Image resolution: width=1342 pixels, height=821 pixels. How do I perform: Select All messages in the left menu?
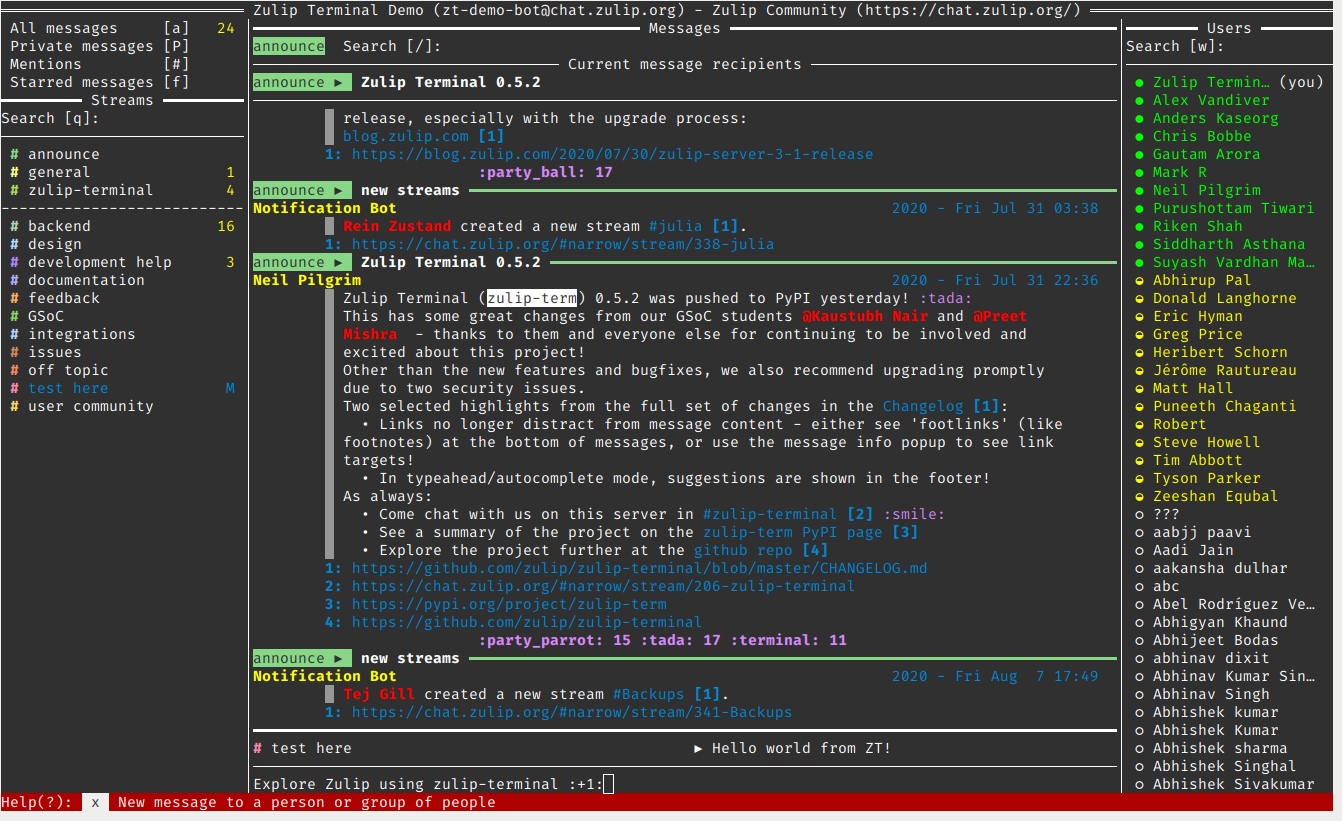tap(60, 27)
